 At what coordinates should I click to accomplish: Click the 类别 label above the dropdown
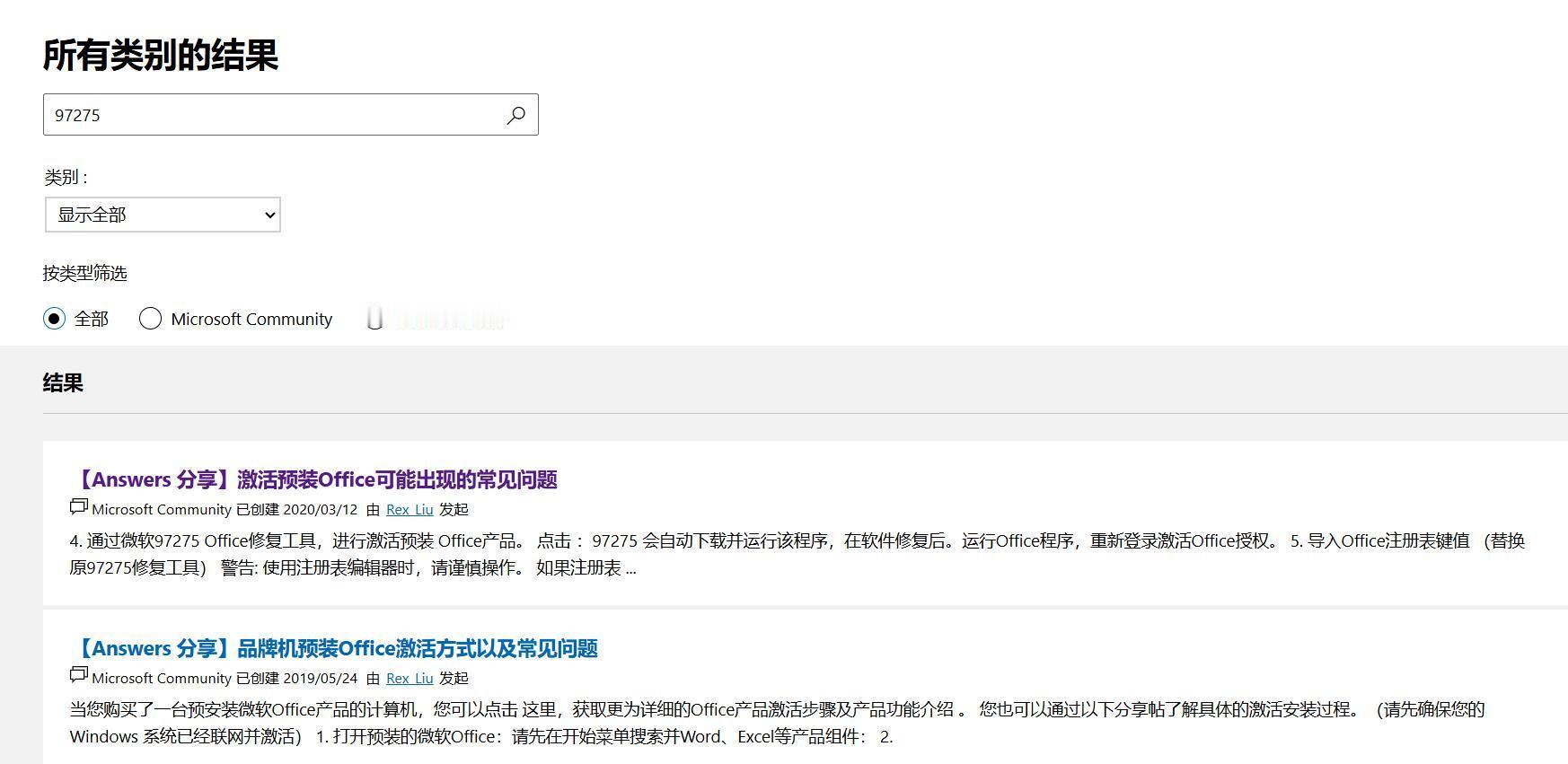[x=66, y=177]
